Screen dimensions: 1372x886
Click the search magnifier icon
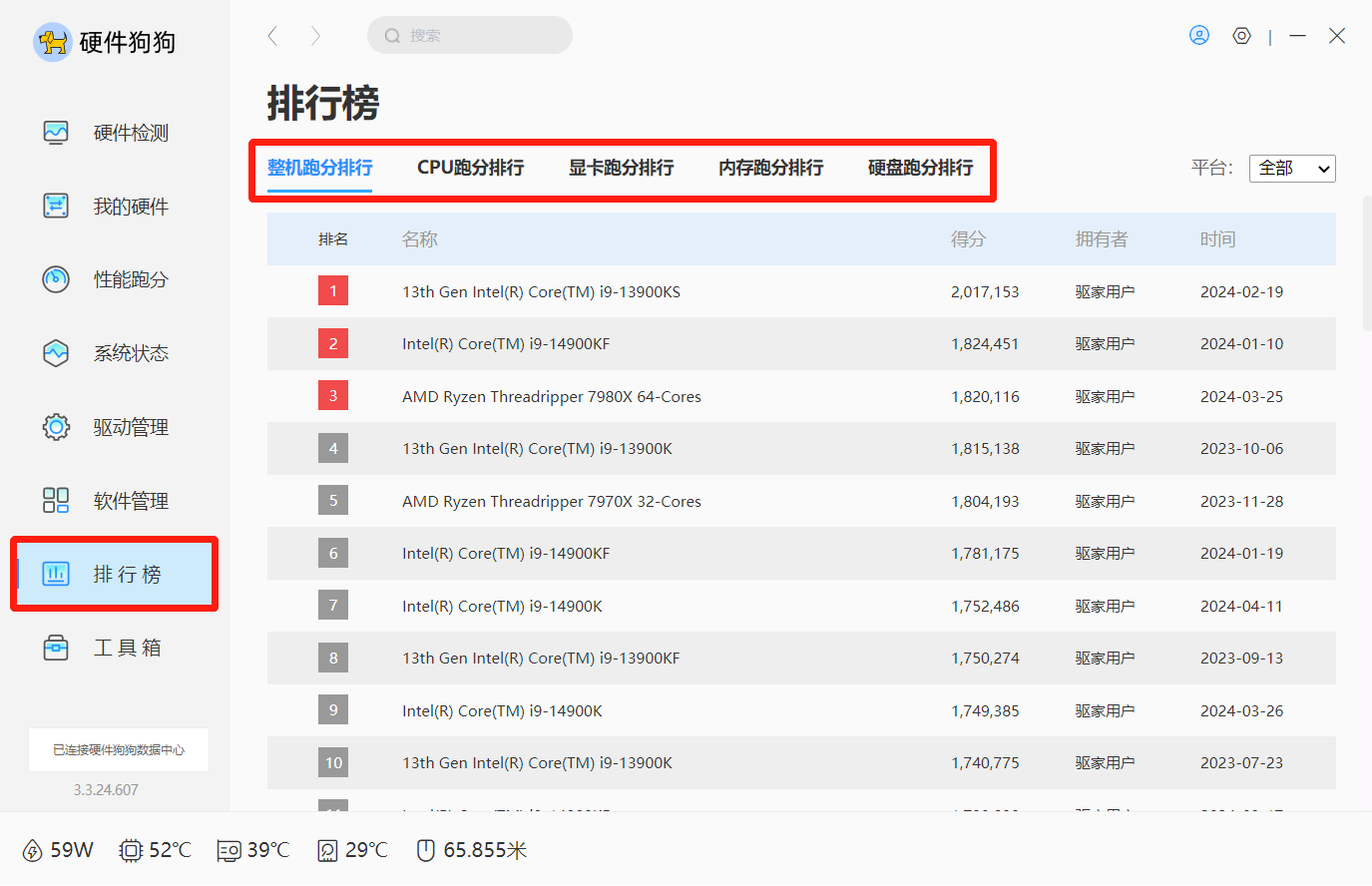(392, 36)
